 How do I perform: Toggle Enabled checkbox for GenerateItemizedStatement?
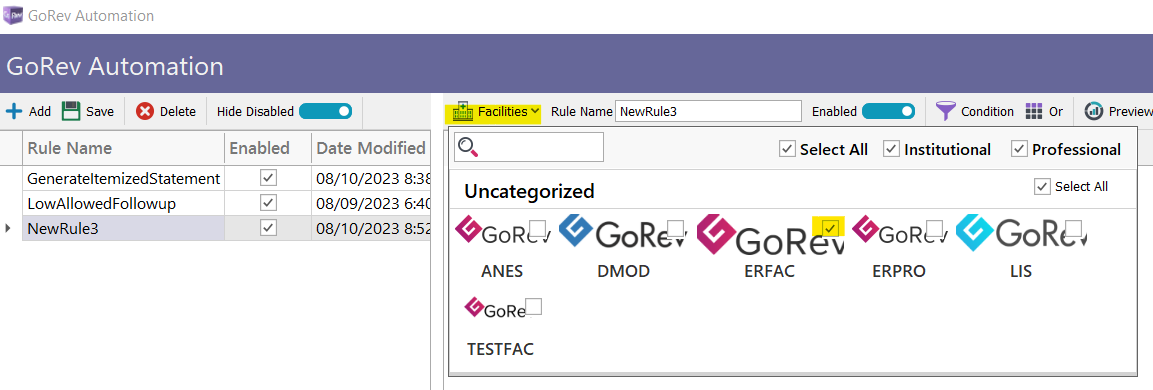tap(268, 178)
